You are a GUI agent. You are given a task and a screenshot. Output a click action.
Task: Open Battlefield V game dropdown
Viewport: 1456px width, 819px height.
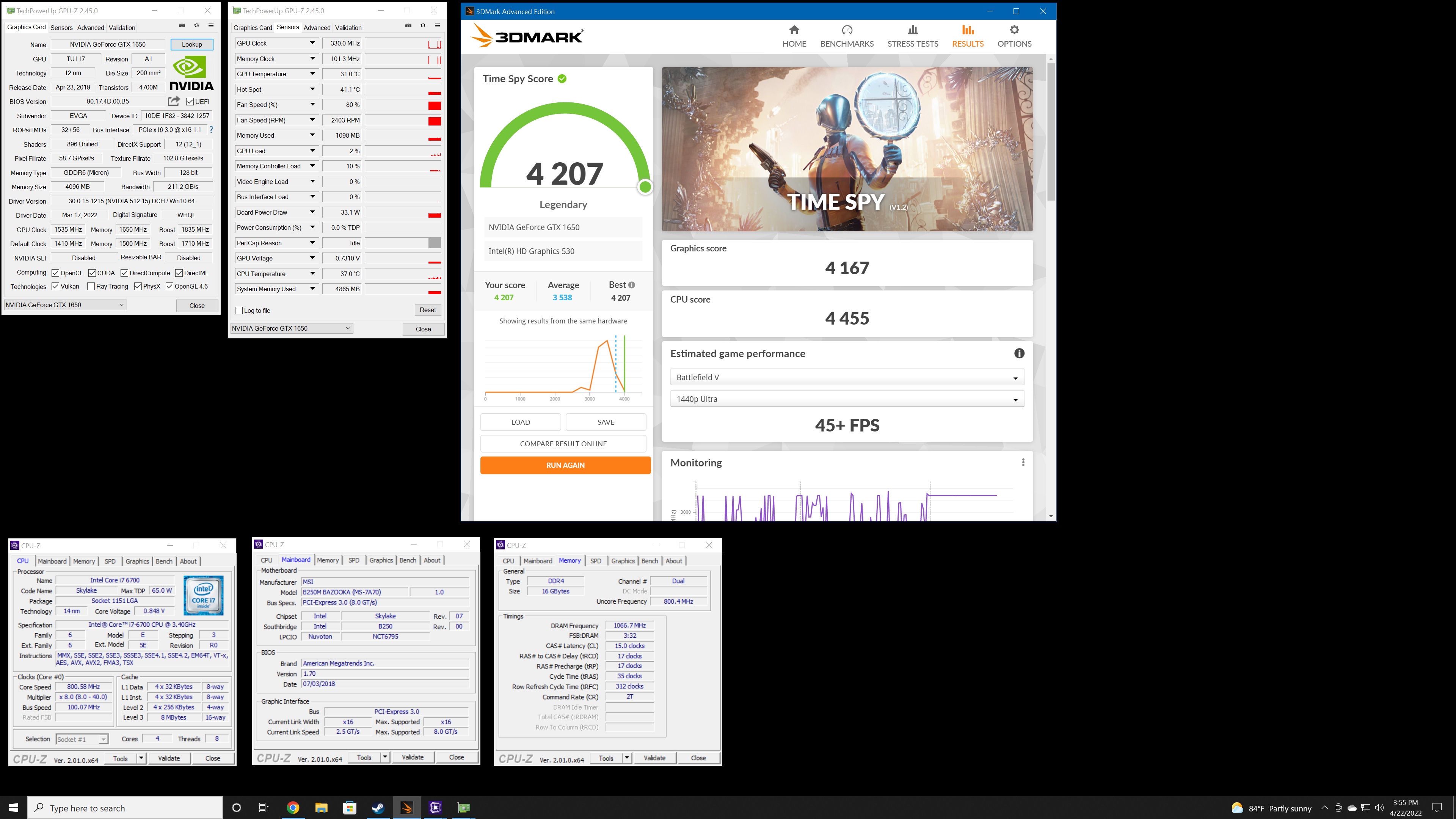(847, 377)
